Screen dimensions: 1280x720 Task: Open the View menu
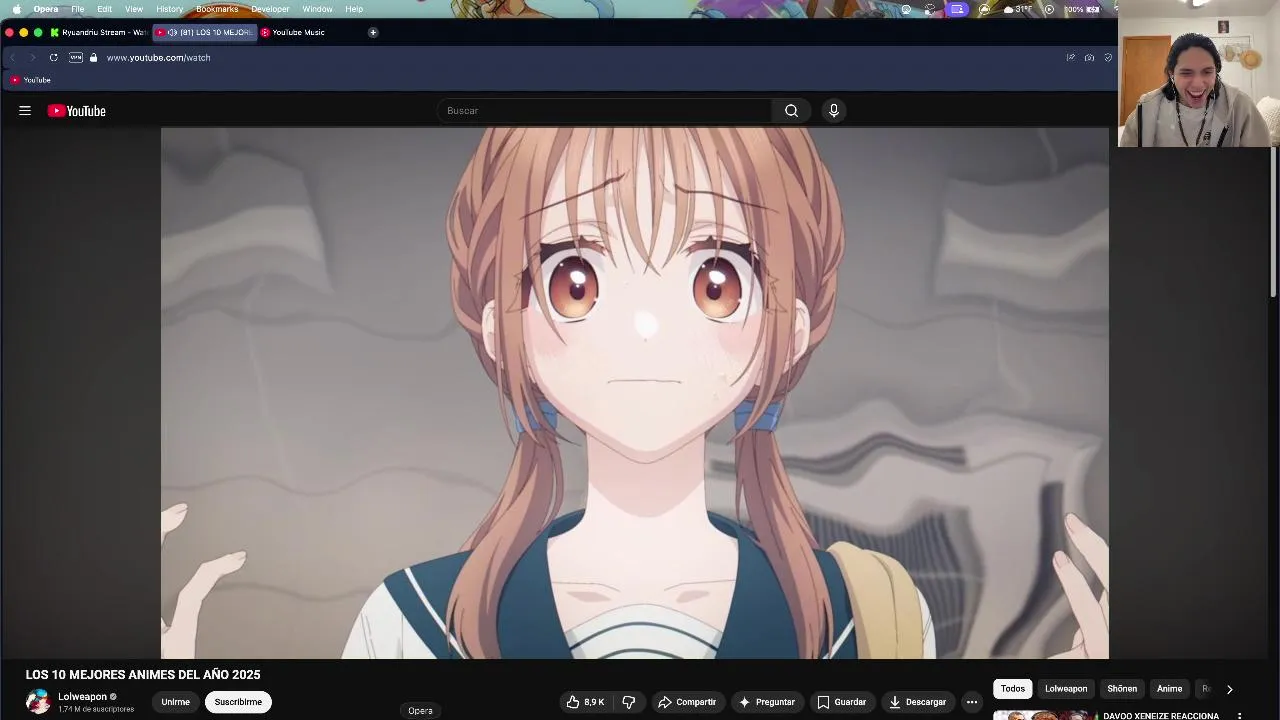(134, 9)
